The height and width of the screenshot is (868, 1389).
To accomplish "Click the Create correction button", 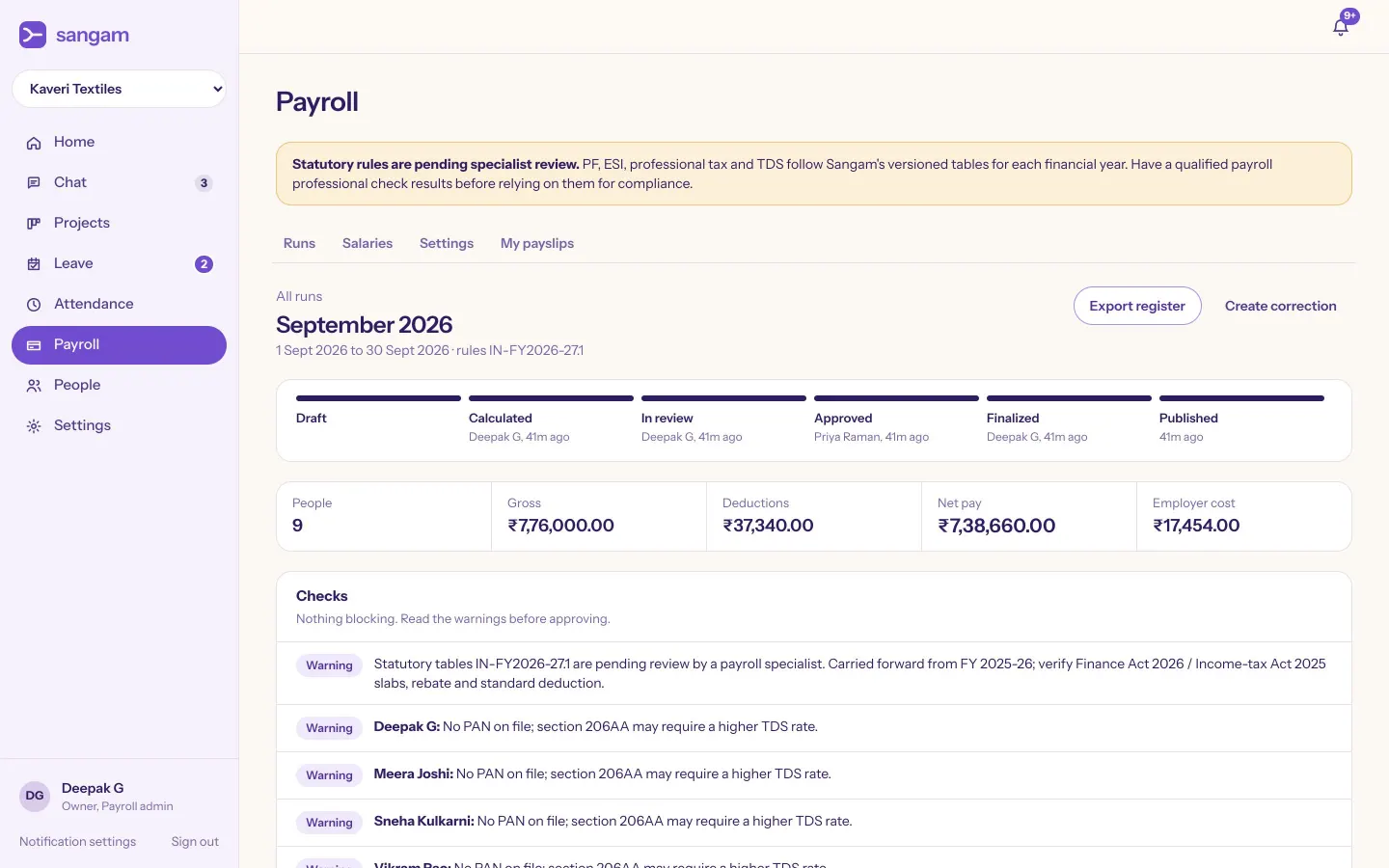I will point(1281,306).
